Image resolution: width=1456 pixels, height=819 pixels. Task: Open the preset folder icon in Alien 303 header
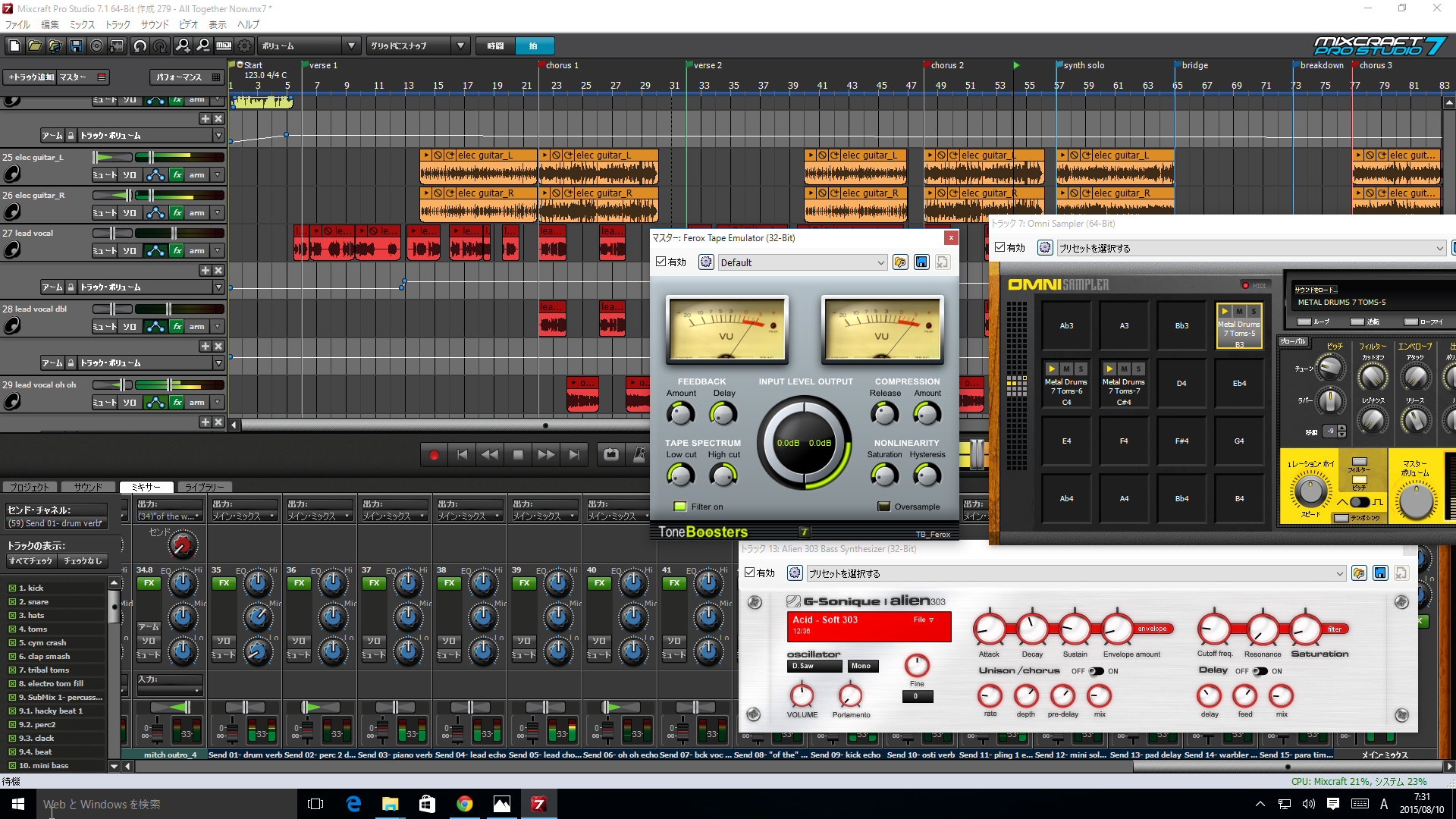coord(1358,573)
